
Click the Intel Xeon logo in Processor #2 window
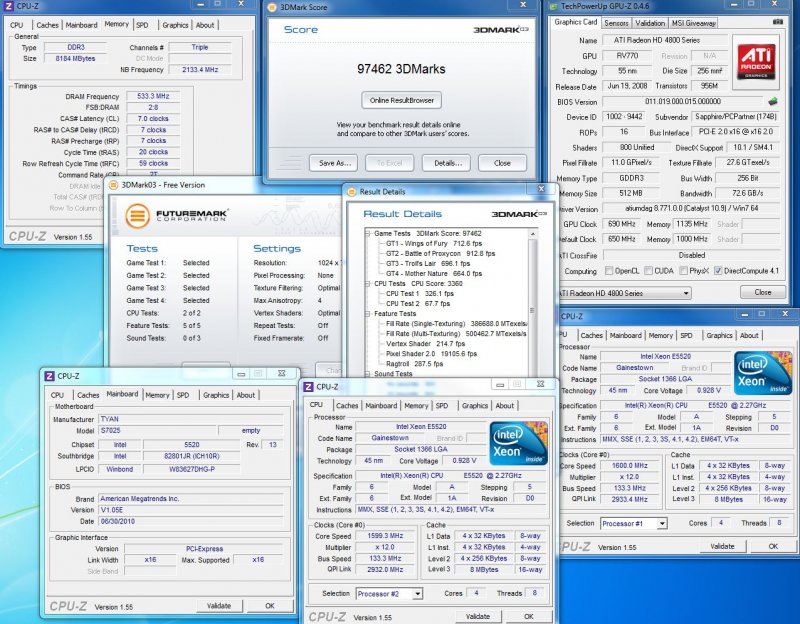(518, 443)
